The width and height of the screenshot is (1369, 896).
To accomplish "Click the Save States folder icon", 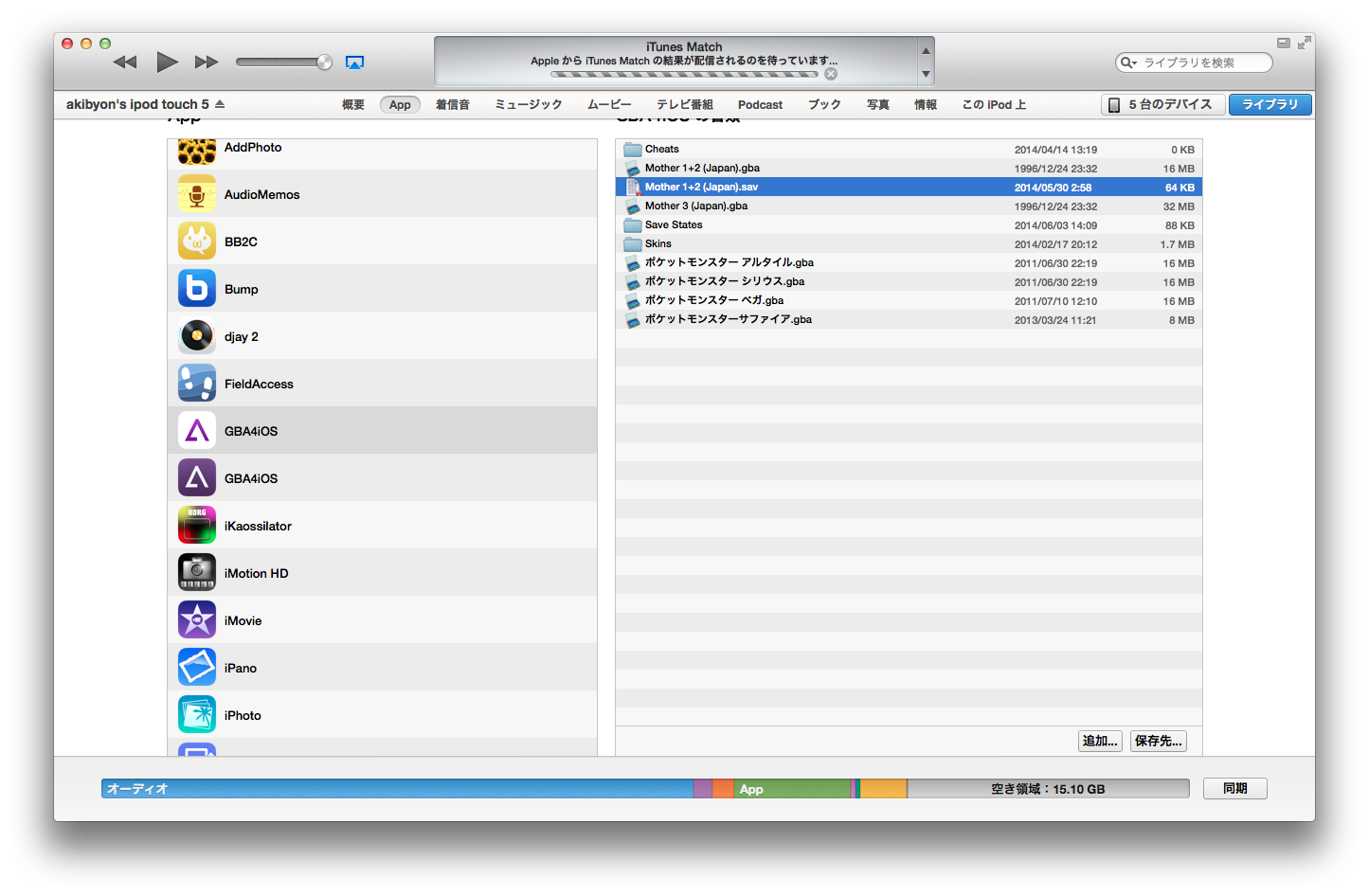I will click(633, 225).
